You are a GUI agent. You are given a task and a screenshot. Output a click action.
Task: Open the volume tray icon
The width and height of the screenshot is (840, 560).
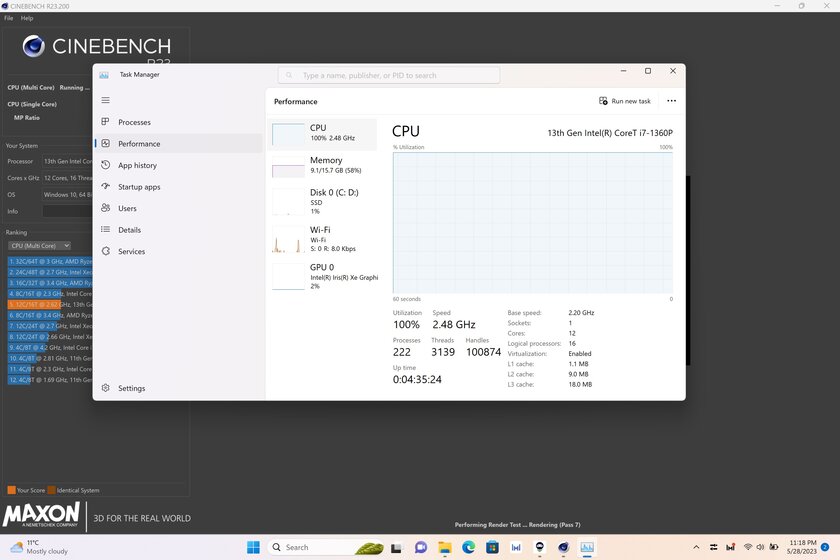[760, 547]
